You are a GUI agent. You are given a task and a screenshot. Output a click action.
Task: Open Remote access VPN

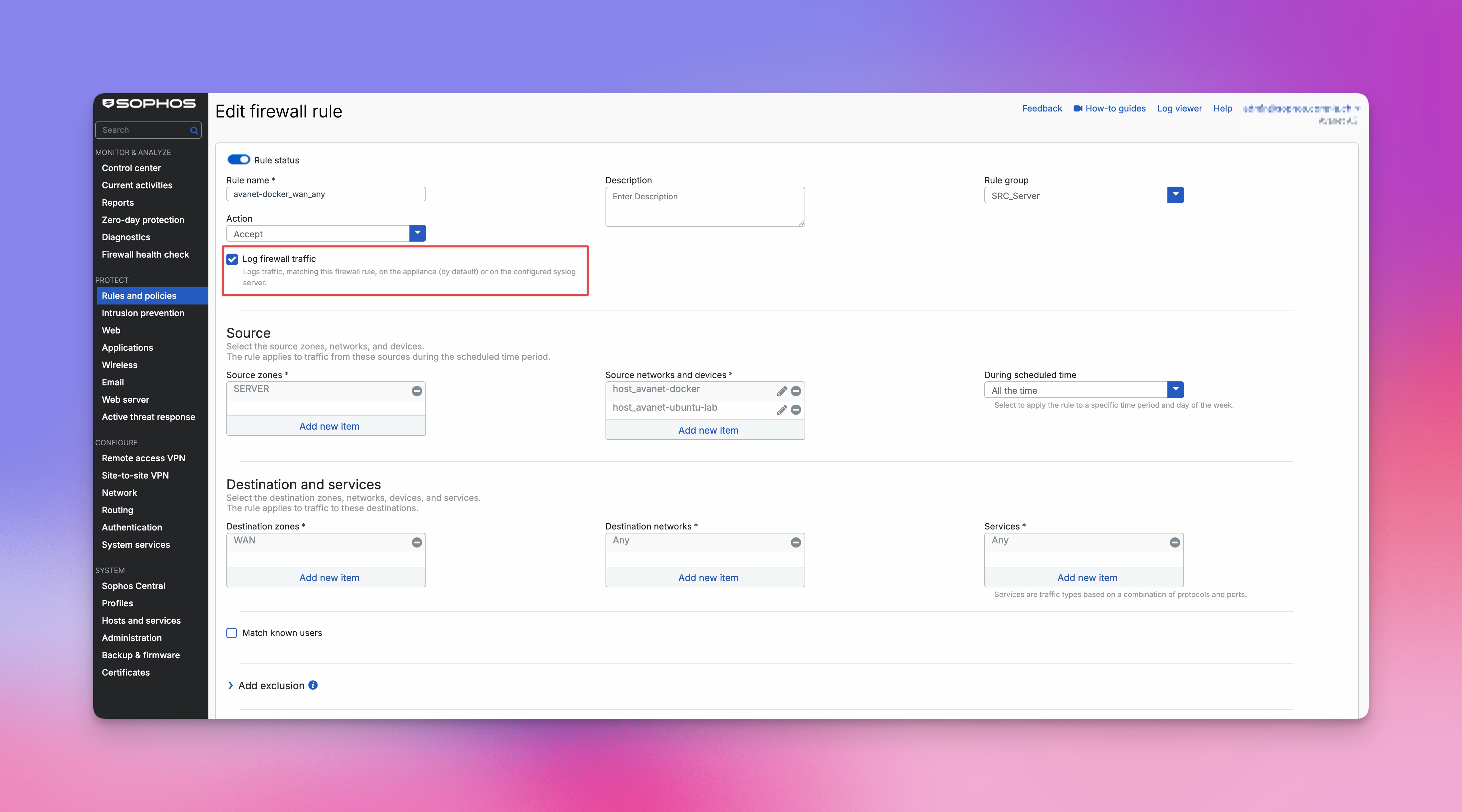(x=143, y=458)
